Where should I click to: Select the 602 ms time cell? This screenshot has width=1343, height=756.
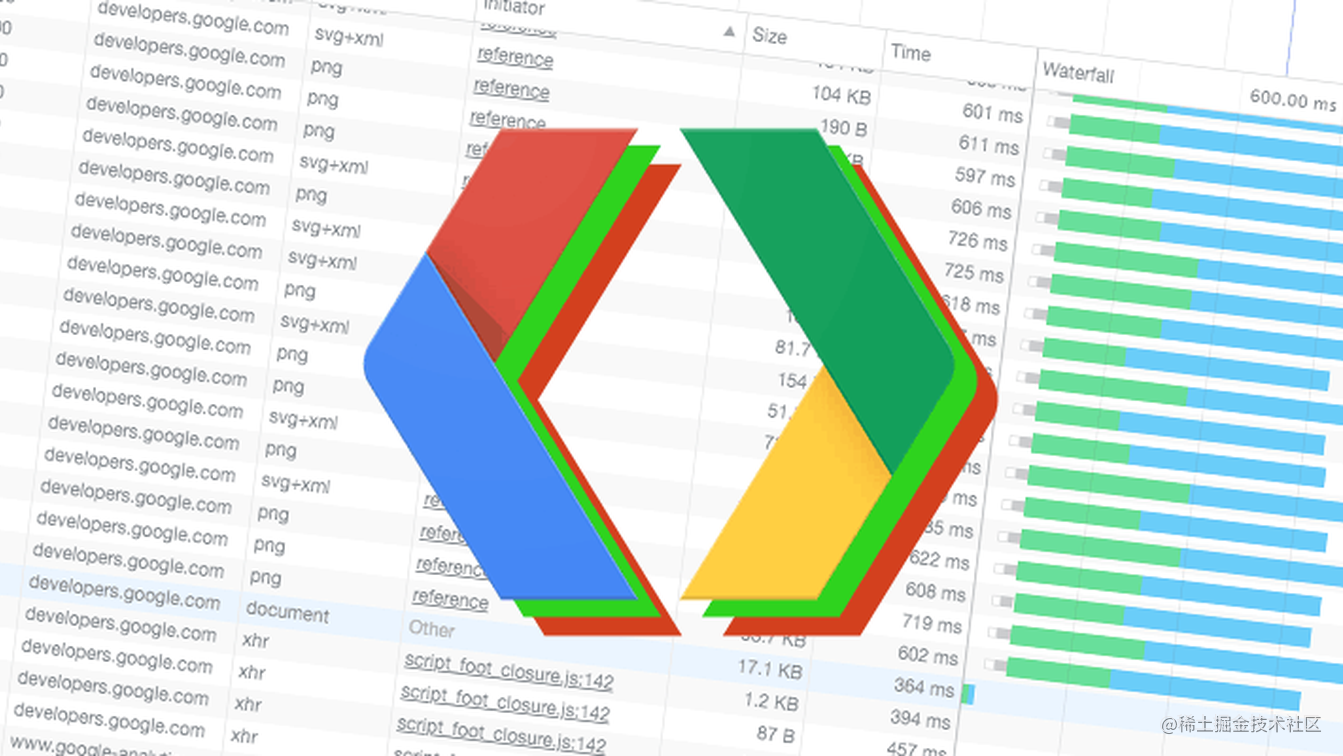927,656
